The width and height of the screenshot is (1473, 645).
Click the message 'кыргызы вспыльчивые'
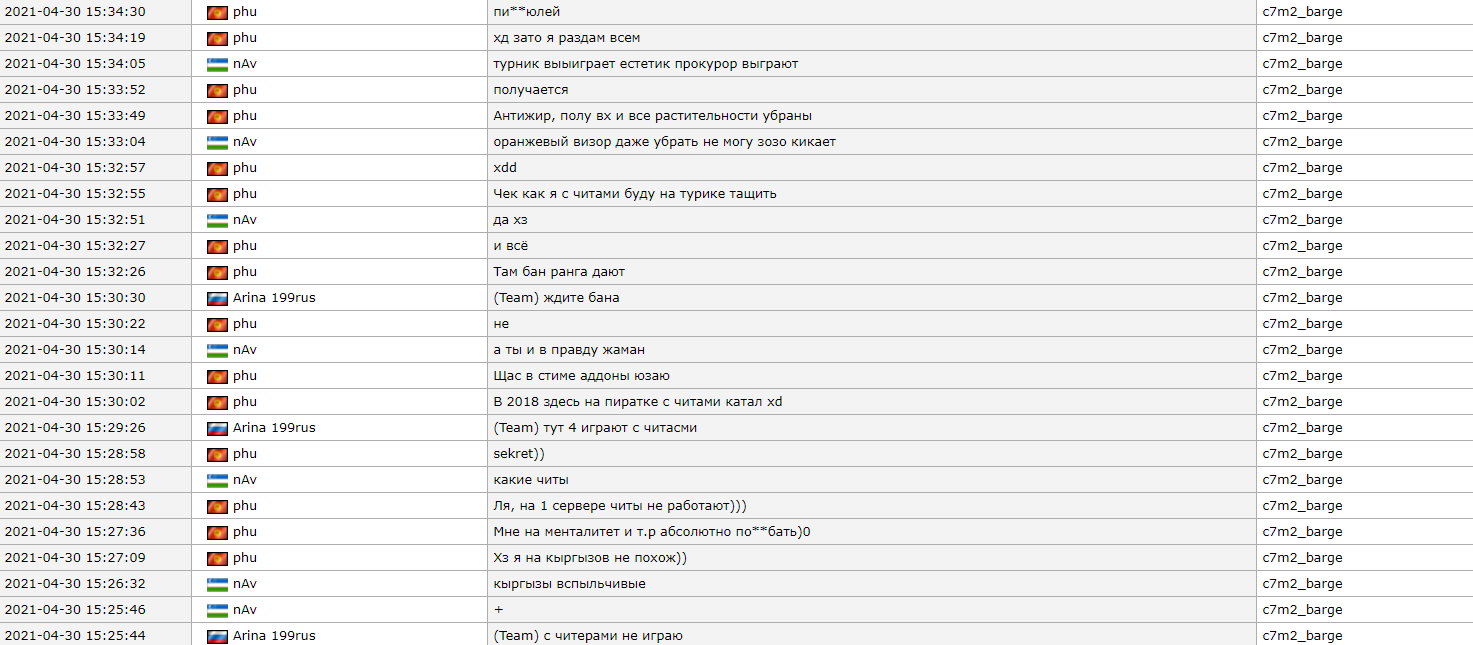point(569,584)
